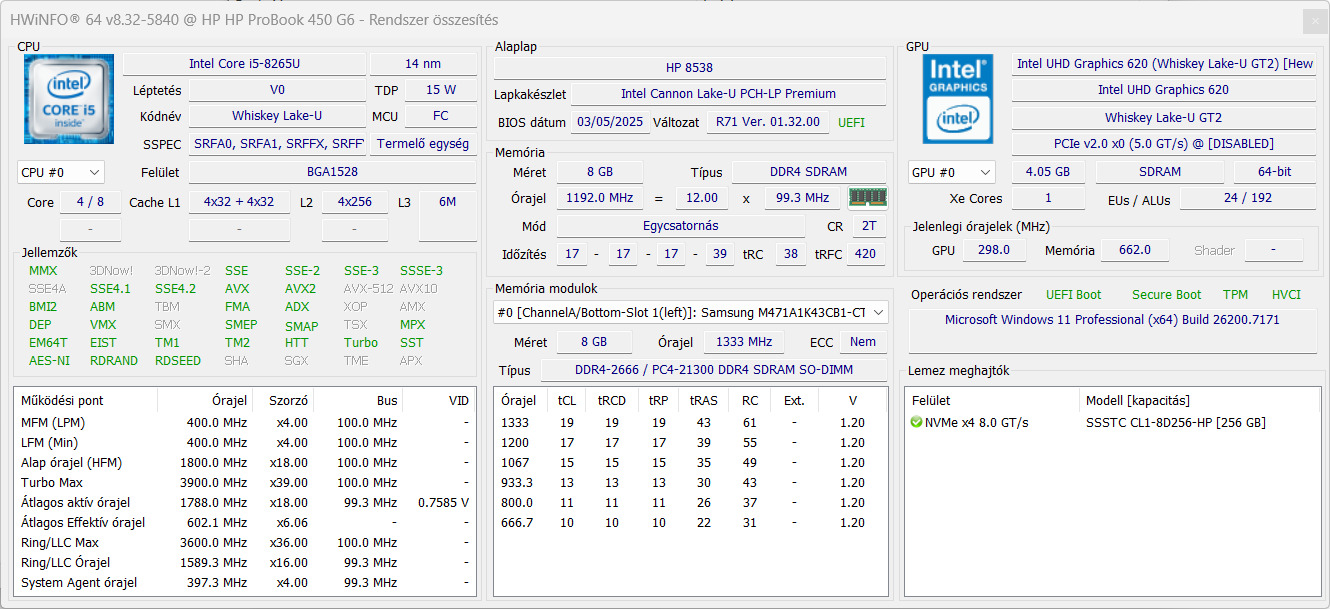Click the tRFC 420 timing value
The height and width of the screenshot is (609, 1330).
tap(864, 254)
